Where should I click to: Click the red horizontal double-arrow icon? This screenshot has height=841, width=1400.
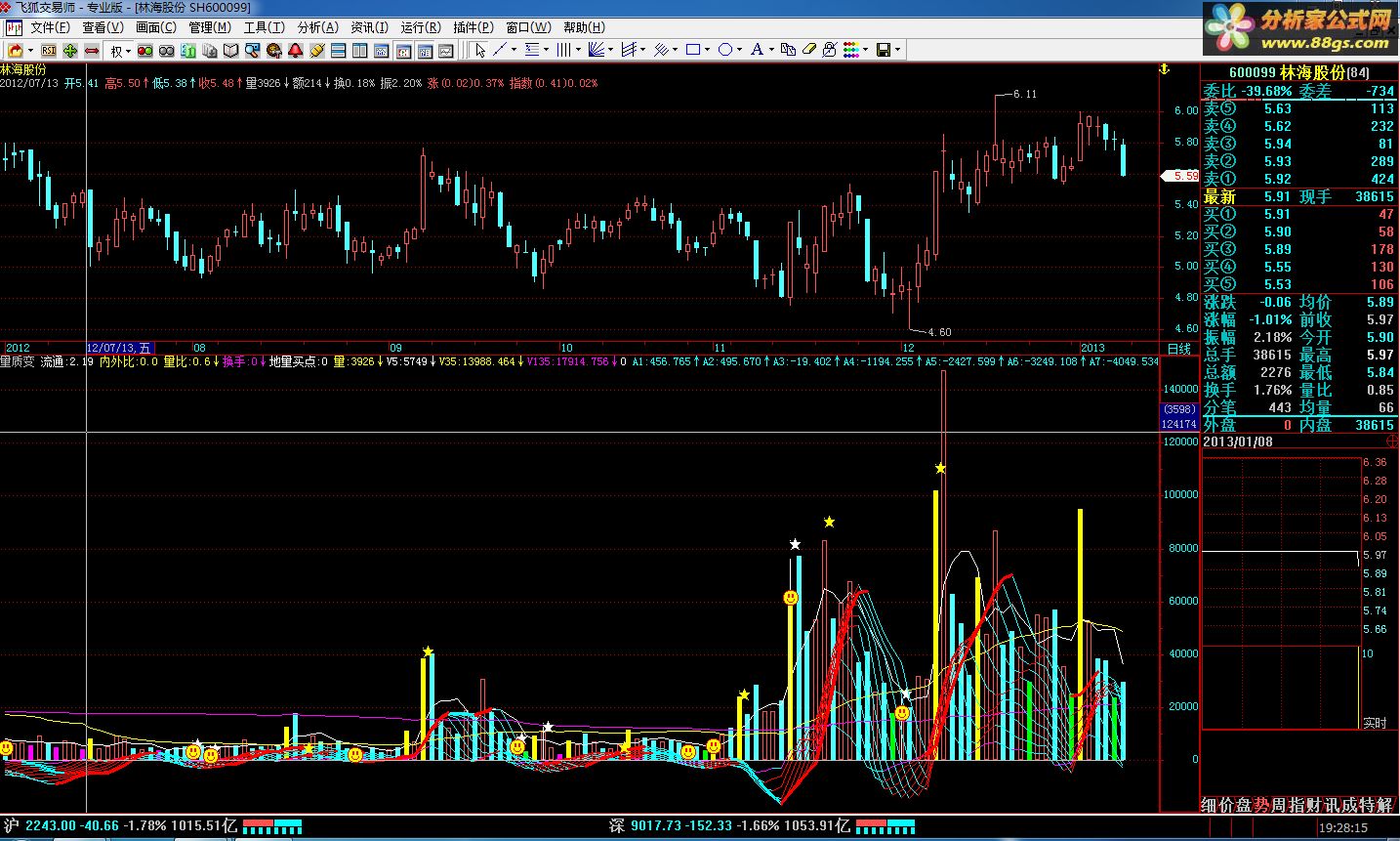[92, 50]
